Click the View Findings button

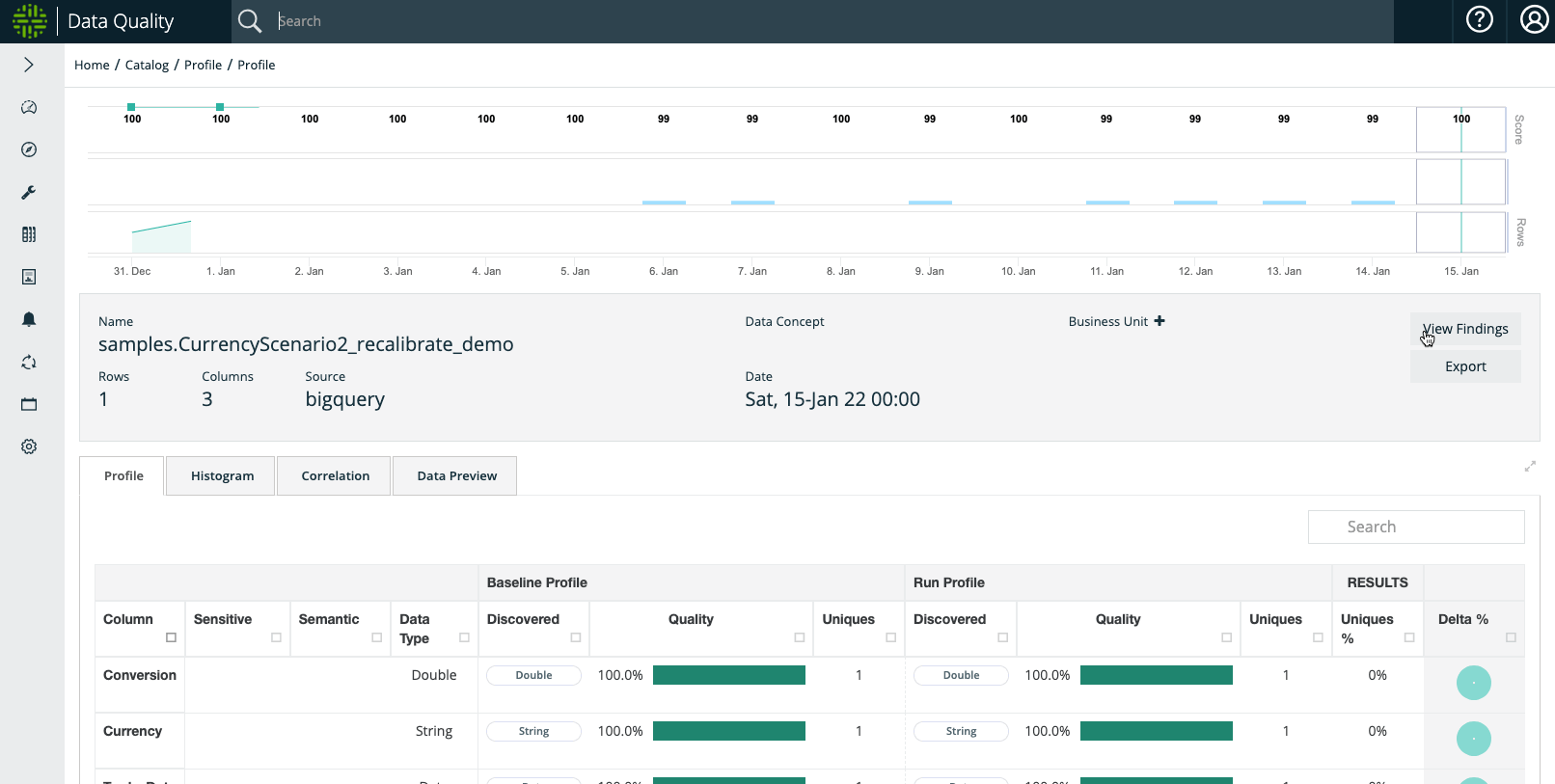click(x=1465, y=329)
